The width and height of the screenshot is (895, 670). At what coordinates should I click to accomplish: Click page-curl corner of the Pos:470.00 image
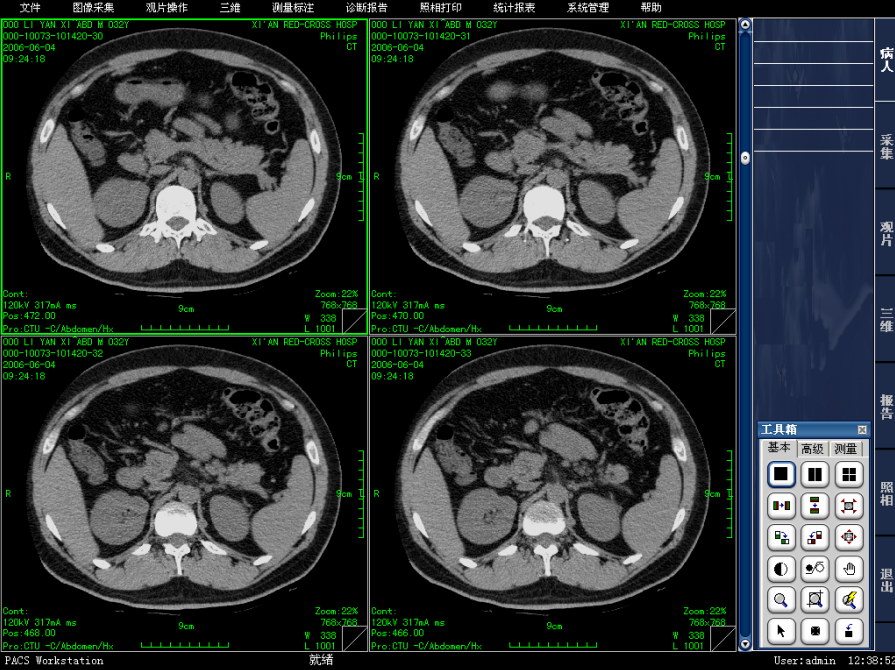723,322
